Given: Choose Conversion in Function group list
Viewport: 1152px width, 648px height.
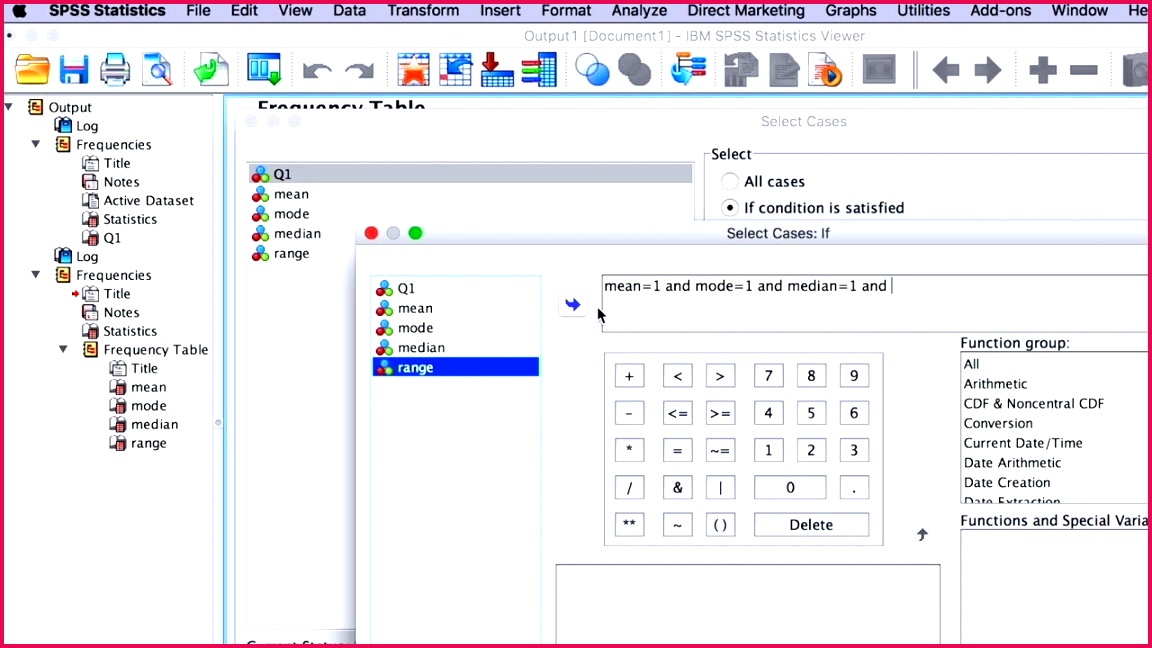Looking at the screenshot, I should (x=998, y=423).
